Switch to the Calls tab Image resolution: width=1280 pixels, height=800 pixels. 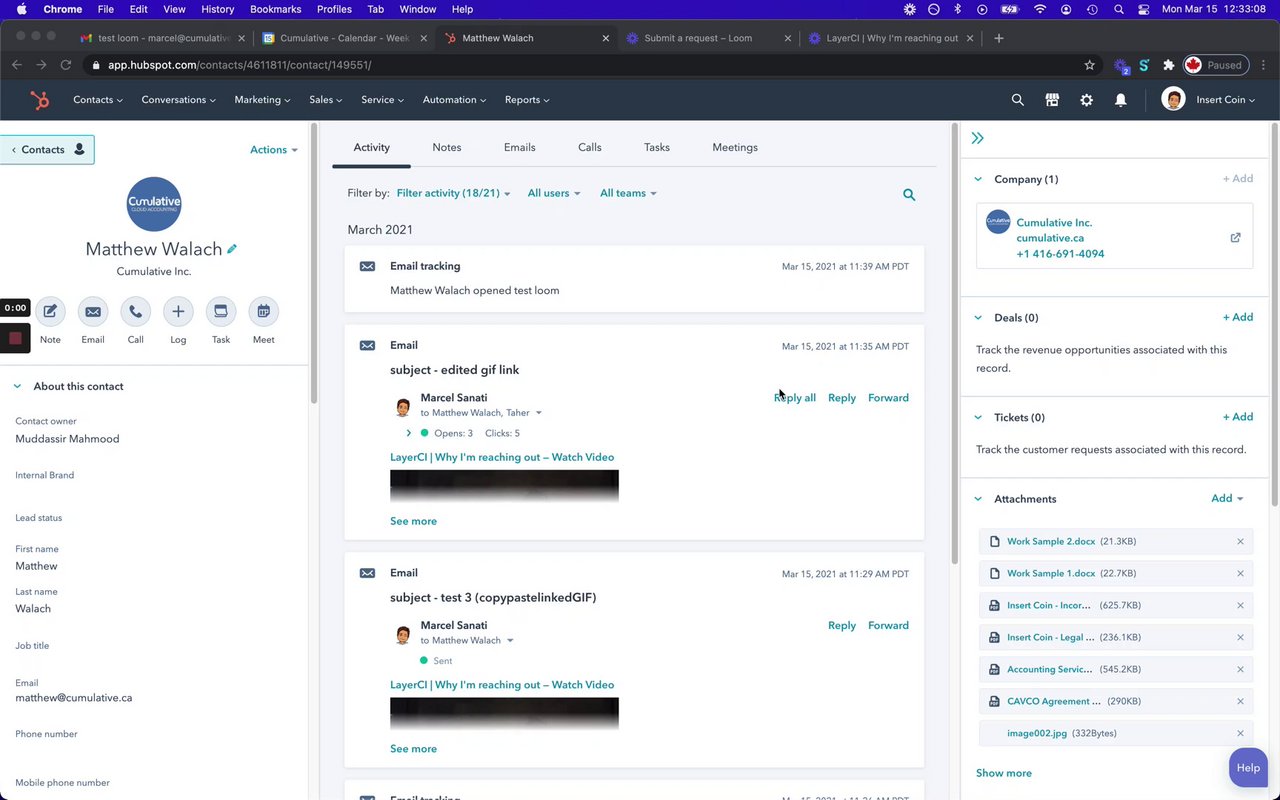pos(590,147)
